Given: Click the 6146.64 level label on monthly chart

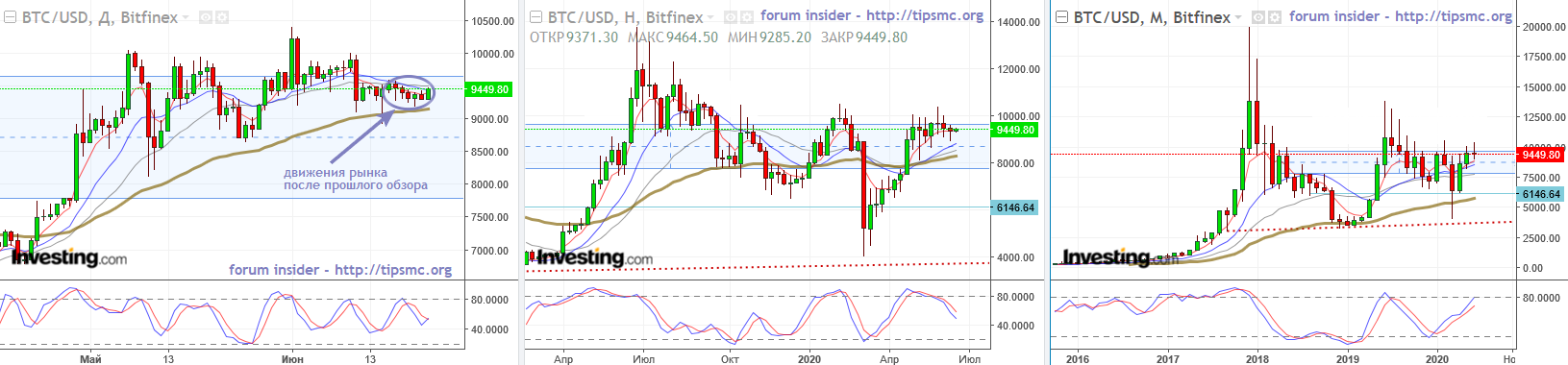Looking at the screenshot, I should (1541, 194).
